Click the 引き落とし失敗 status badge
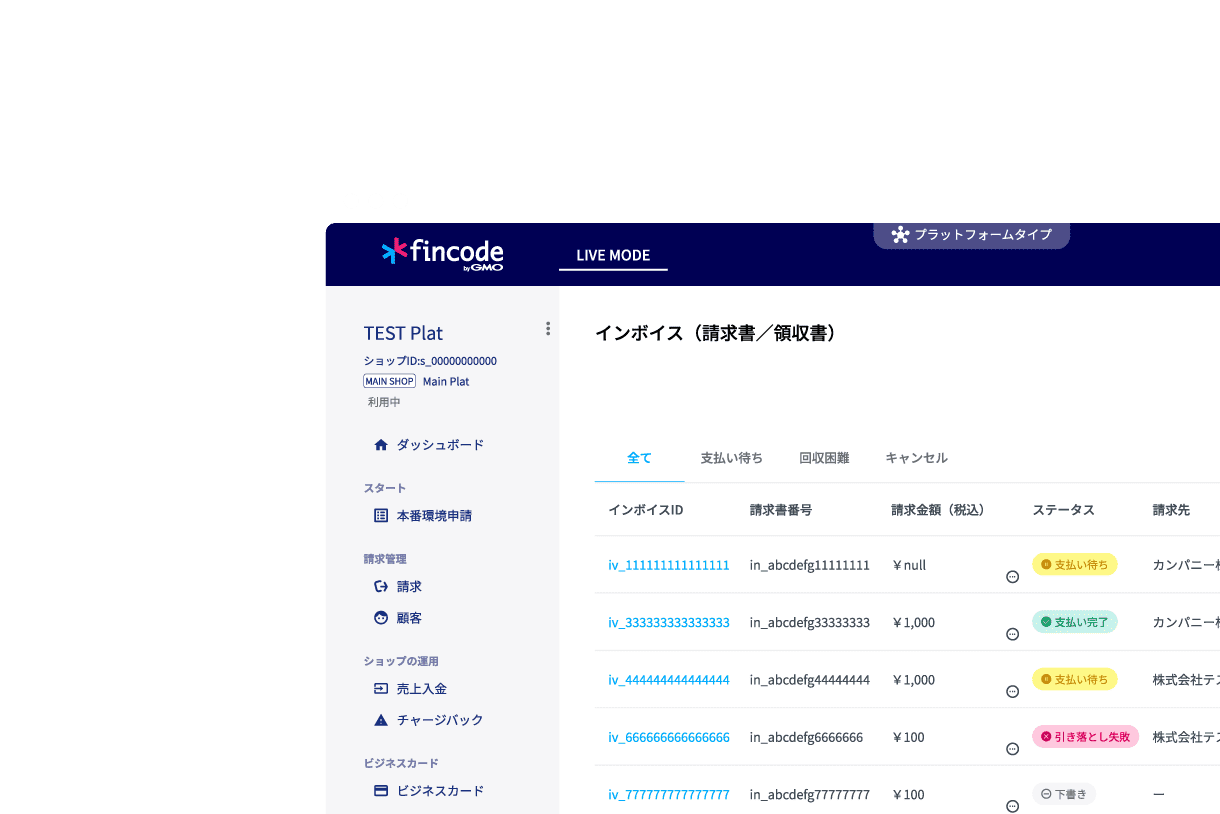 click(1085, 736)
